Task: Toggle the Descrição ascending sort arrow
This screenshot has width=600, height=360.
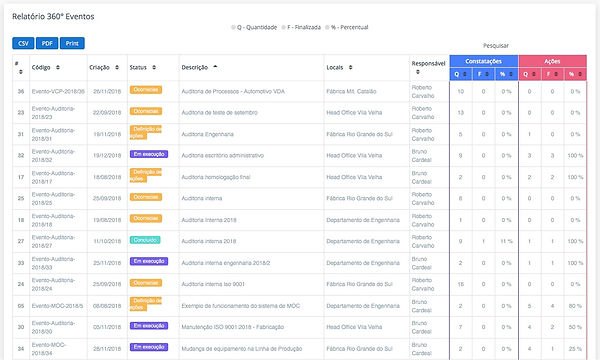Action: (215, 67)
